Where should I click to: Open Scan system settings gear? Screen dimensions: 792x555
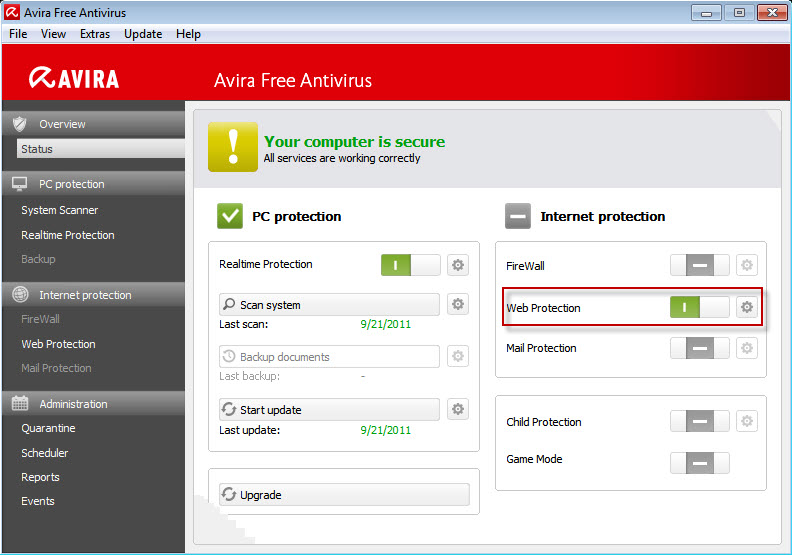pos(458,304)
